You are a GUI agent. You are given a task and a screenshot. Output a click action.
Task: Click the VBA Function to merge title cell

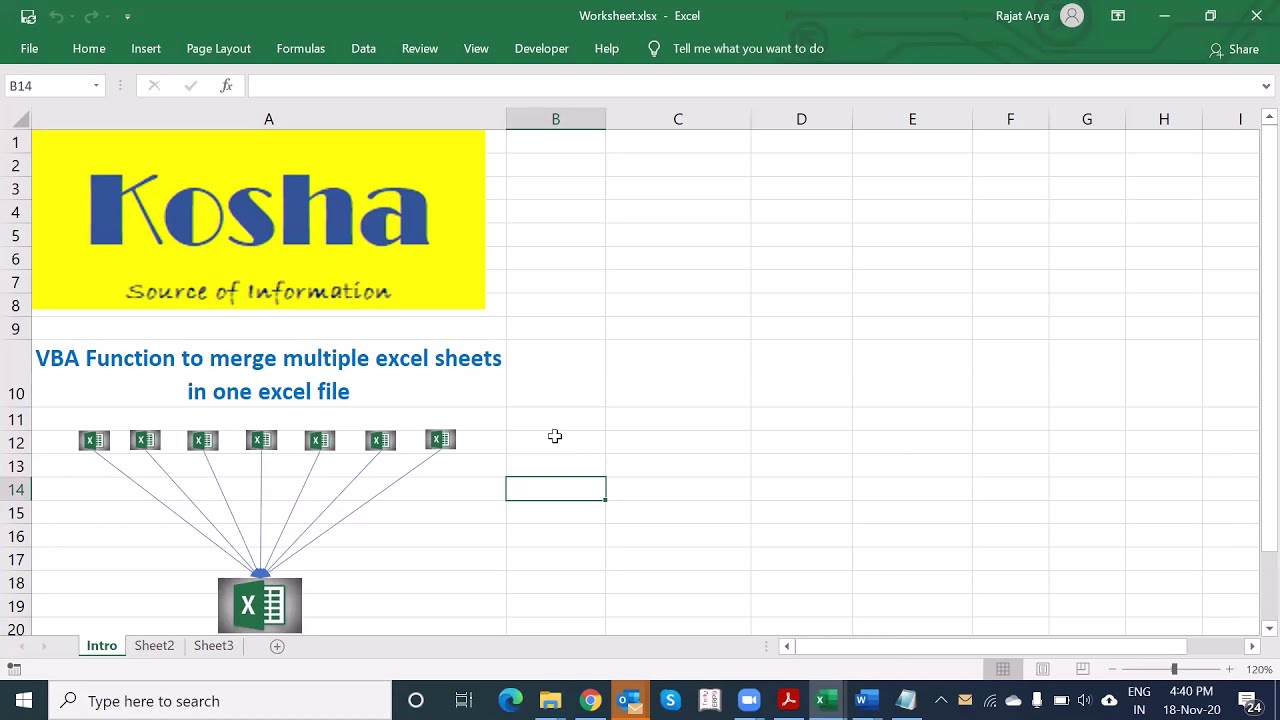268,374
